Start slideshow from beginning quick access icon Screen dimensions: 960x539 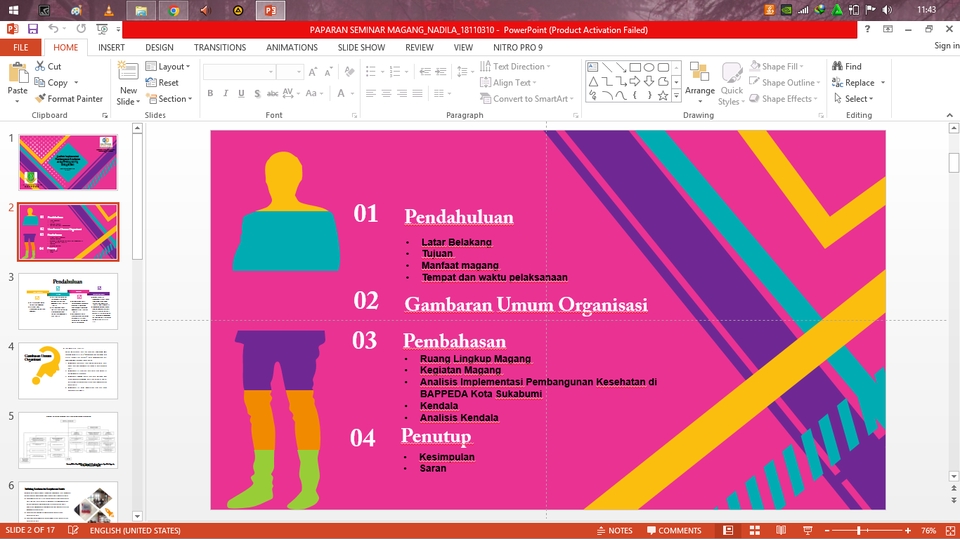coord(102,29)
